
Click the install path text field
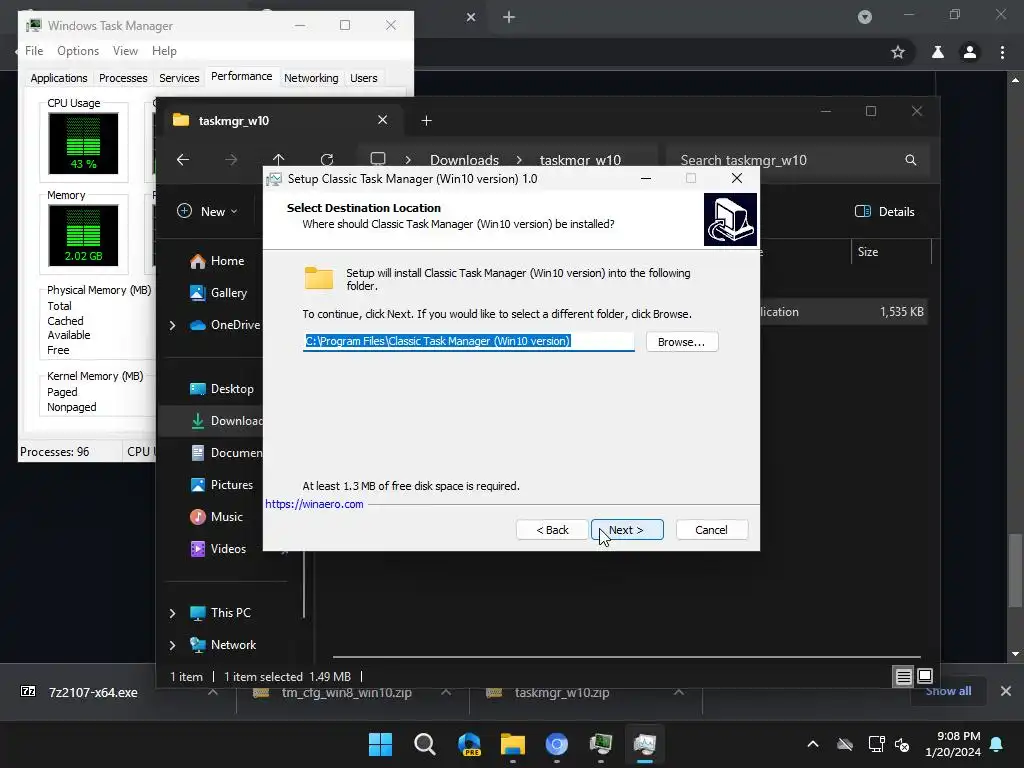(x=468, y=341)
